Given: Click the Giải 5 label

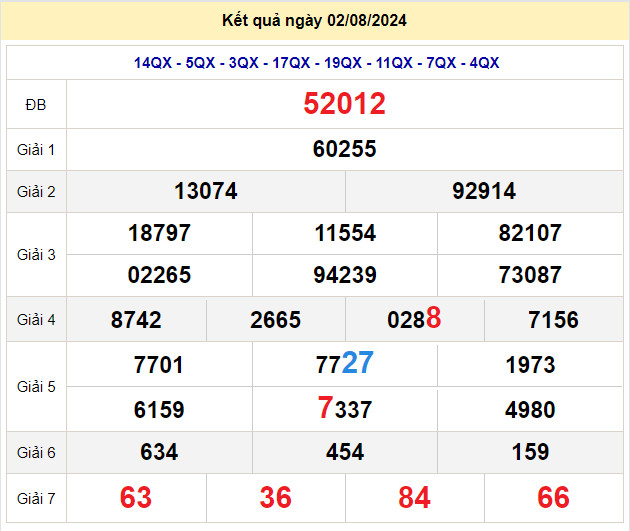Looking at the screenshot, I should (x=36, y=387).
